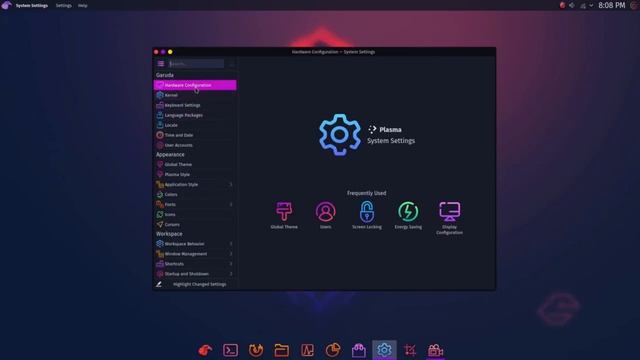Viewport: 640px width, 360px height.
Task: Open Users from Frequently Used
Action: (325, 215)
